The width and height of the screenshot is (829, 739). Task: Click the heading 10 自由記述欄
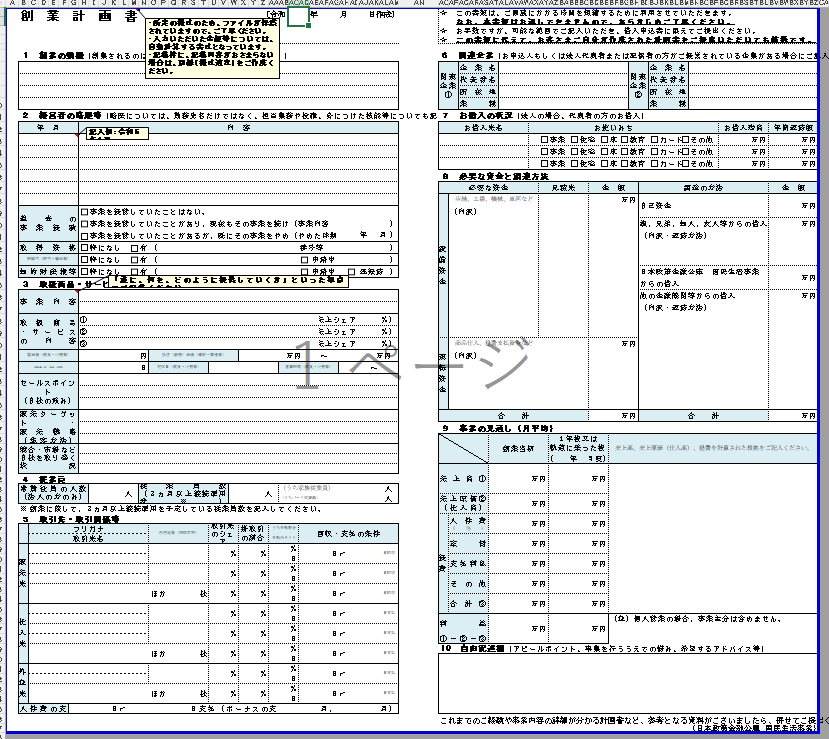coord(473,648)
